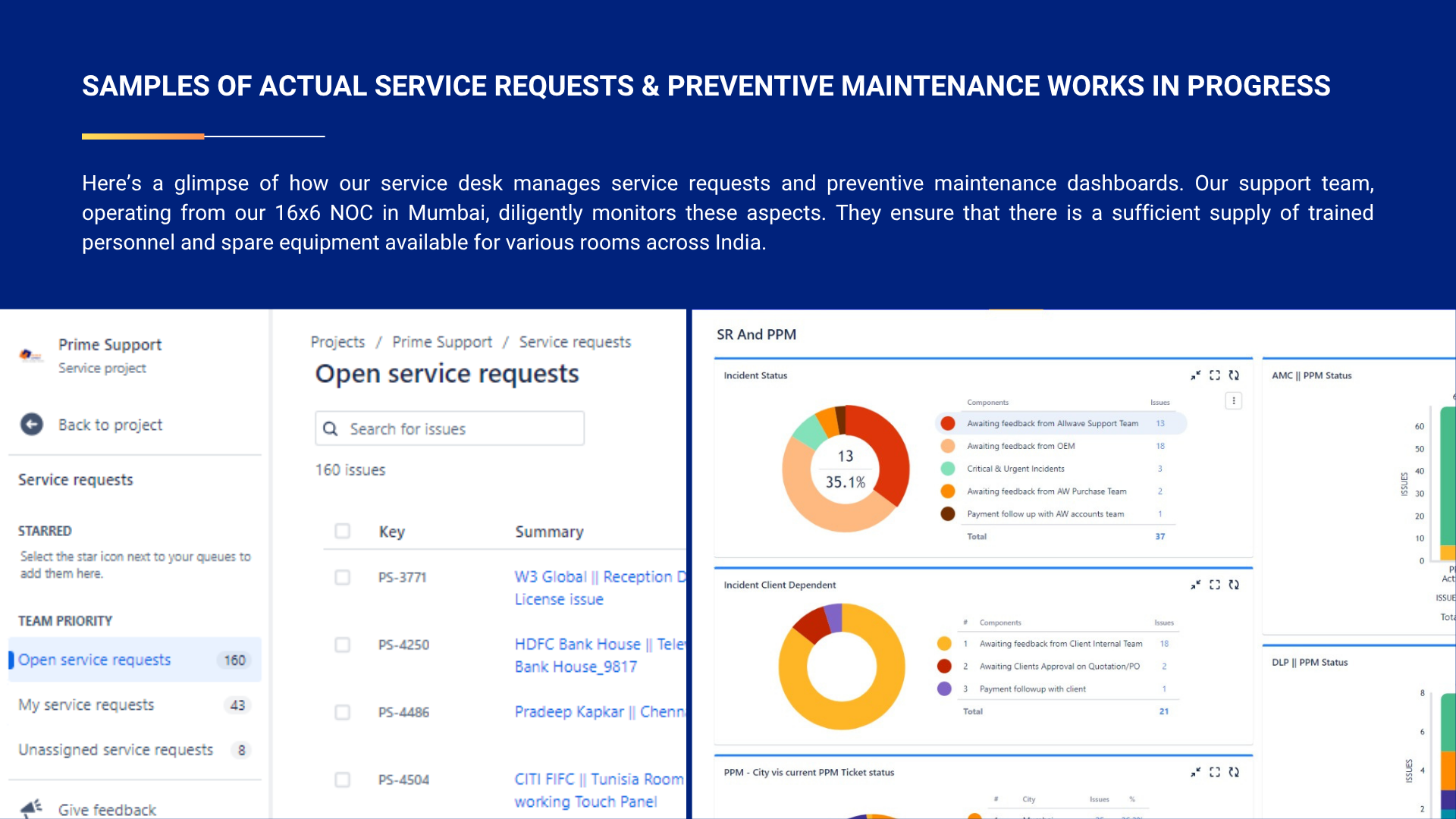Minimize the Incident Status gadget

pyautogui.click(x=1196, y=375)
